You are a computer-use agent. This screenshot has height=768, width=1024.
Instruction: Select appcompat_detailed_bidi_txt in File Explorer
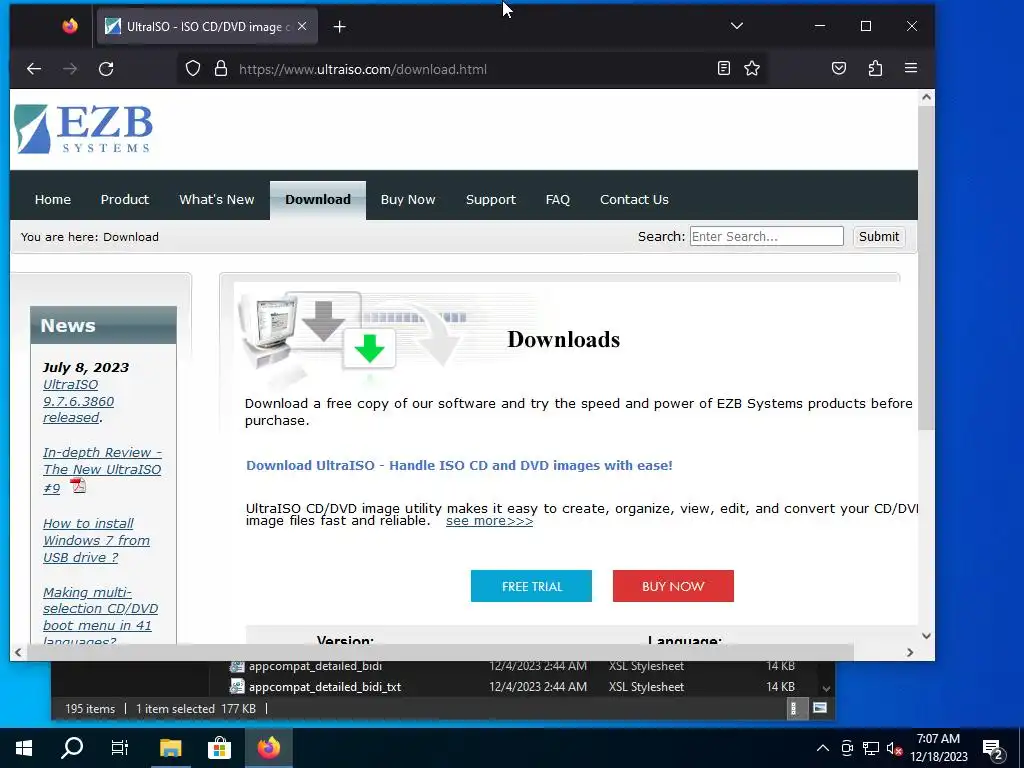[325, 687]
